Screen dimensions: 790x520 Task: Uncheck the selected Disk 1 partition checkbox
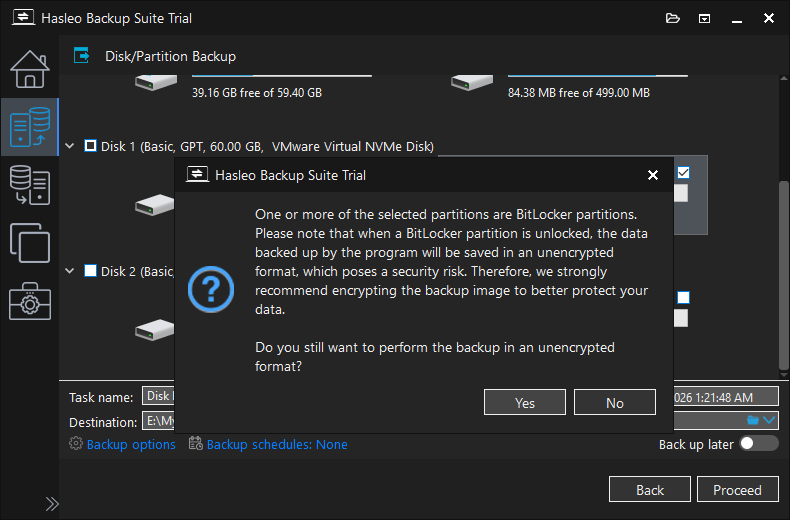[x=683, y=172]
